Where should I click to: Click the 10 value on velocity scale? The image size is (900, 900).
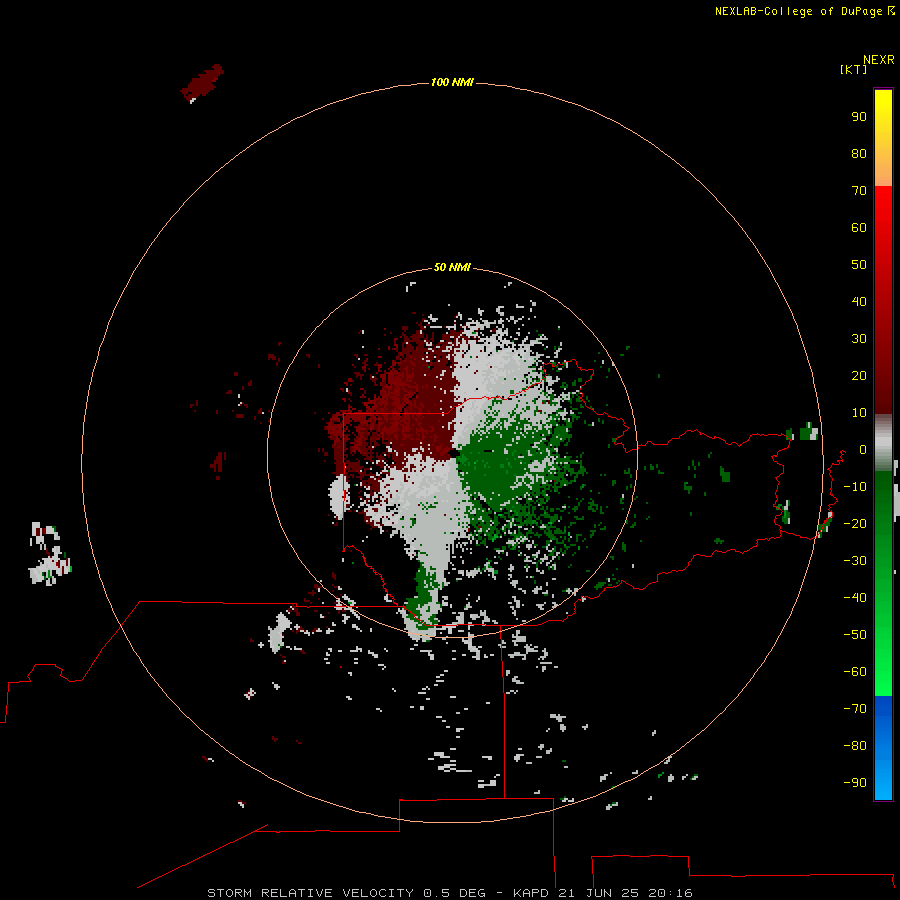pyautogui.click(x=859, y=413)
